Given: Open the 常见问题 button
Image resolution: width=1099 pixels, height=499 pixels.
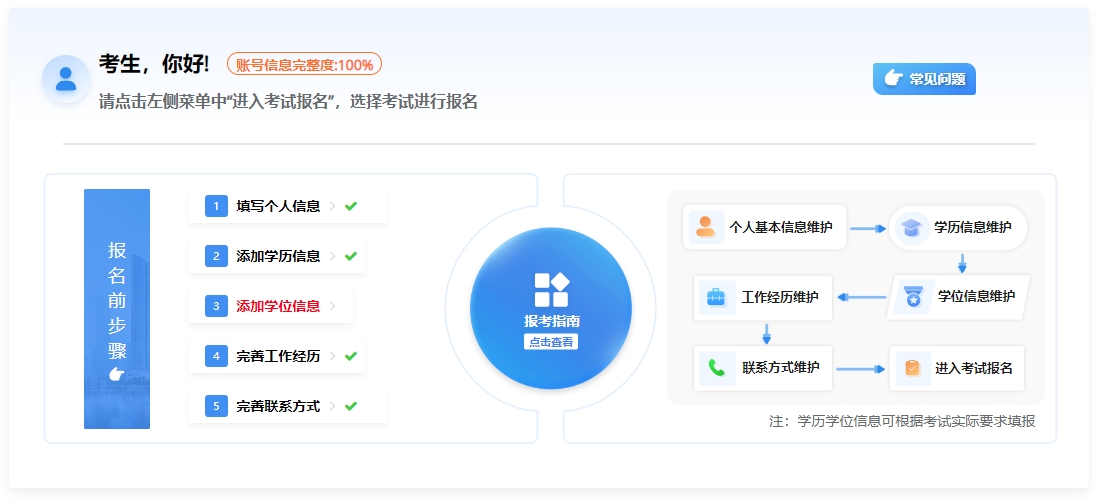Looking at the screenshot, I should [924, 79].
